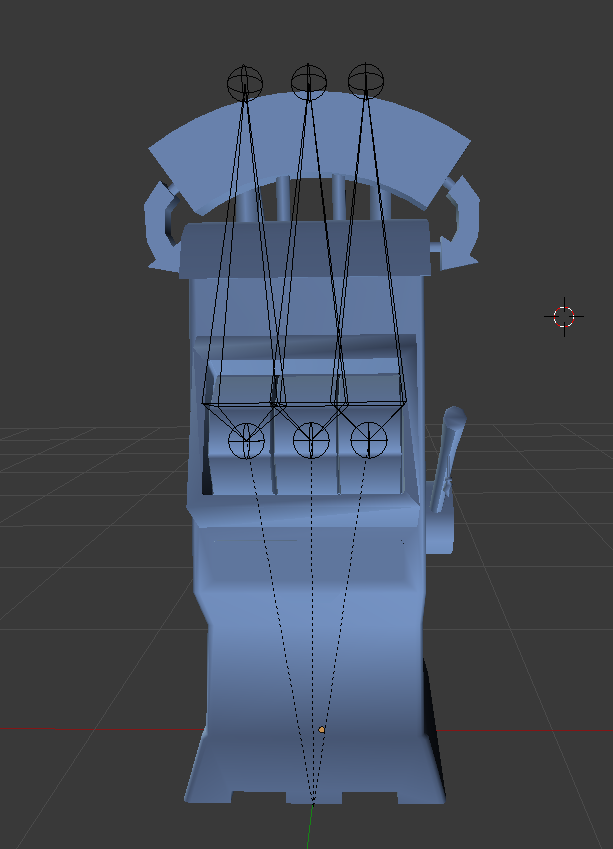Click the machine's top cap block
Viewport: 613px width, 849px height.
[305, 249]
